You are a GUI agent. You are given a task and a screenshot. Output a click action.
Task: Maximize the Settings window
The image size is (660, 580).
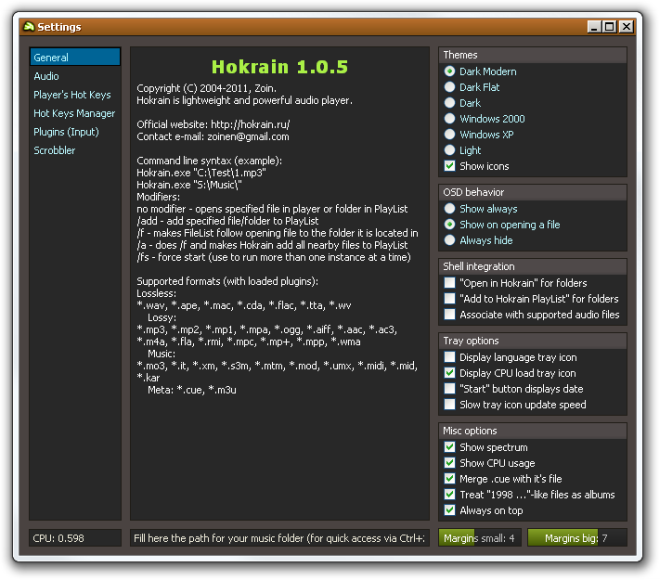pyautogui.click(x=610, y=27)
